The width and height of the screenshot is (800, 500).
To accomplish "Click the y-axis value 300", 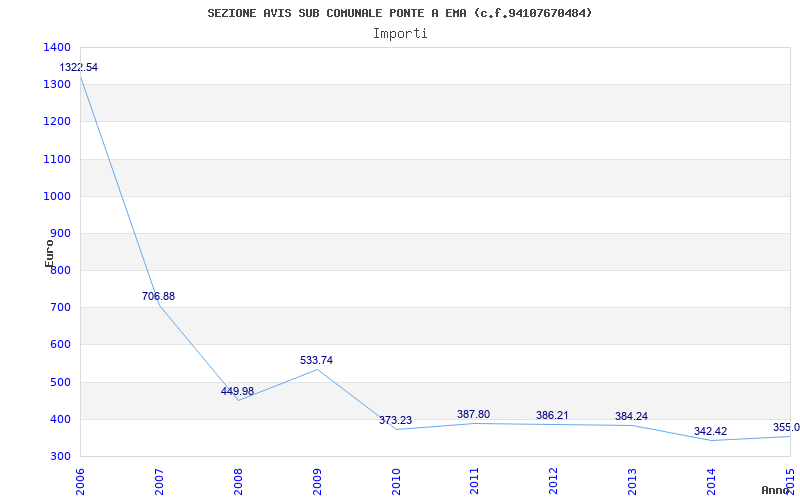I will click(60, 457).
